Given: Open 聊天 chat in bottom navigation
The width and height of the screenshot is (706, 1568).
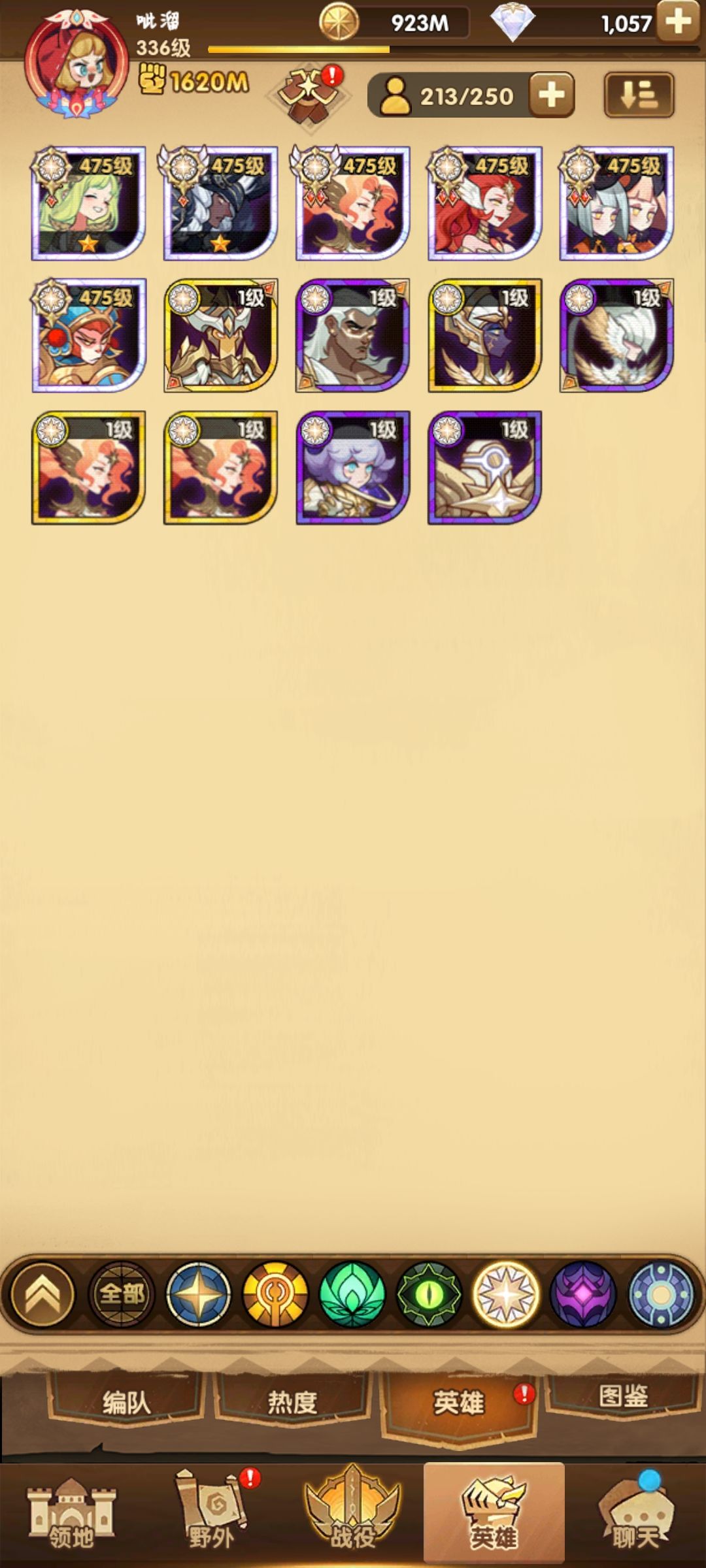Looking at the screenshot, I should point(635,1514).
